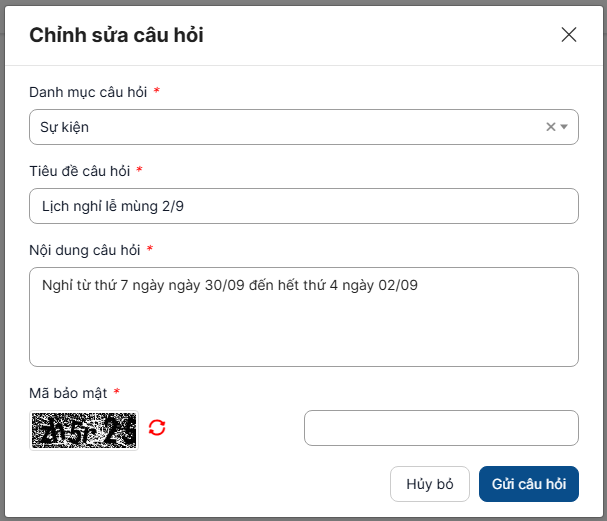This screenshot has height=521, width=607.
Task: Click the Mã bảo mật label
Action: coord(68,393)
